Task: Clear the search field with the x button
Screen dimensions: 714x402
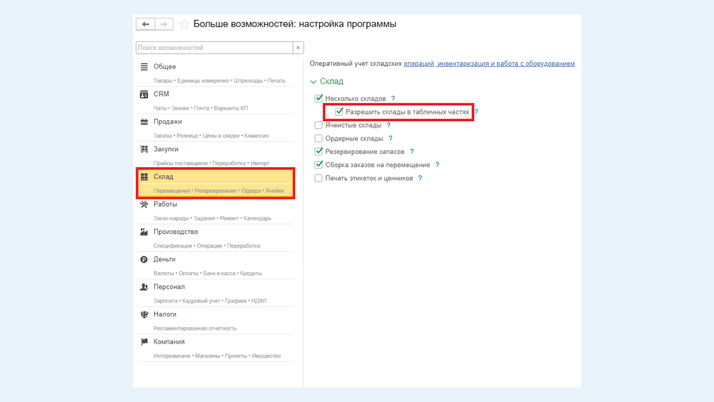Action: (298, 47)
